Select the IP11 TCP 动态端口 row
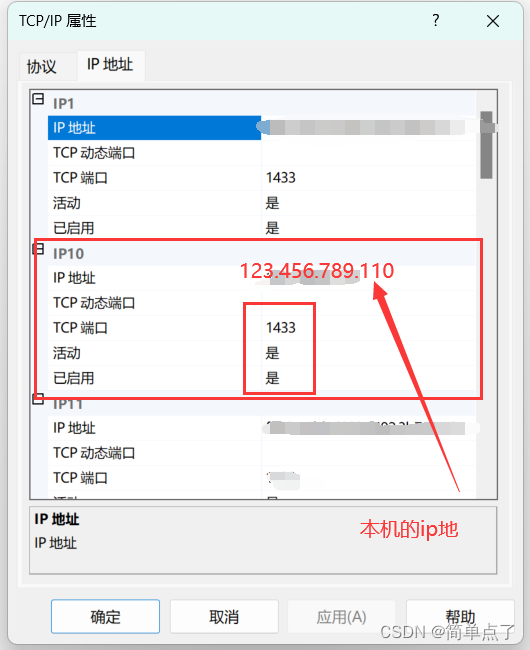Screen dimensions: 530x650 262,453
